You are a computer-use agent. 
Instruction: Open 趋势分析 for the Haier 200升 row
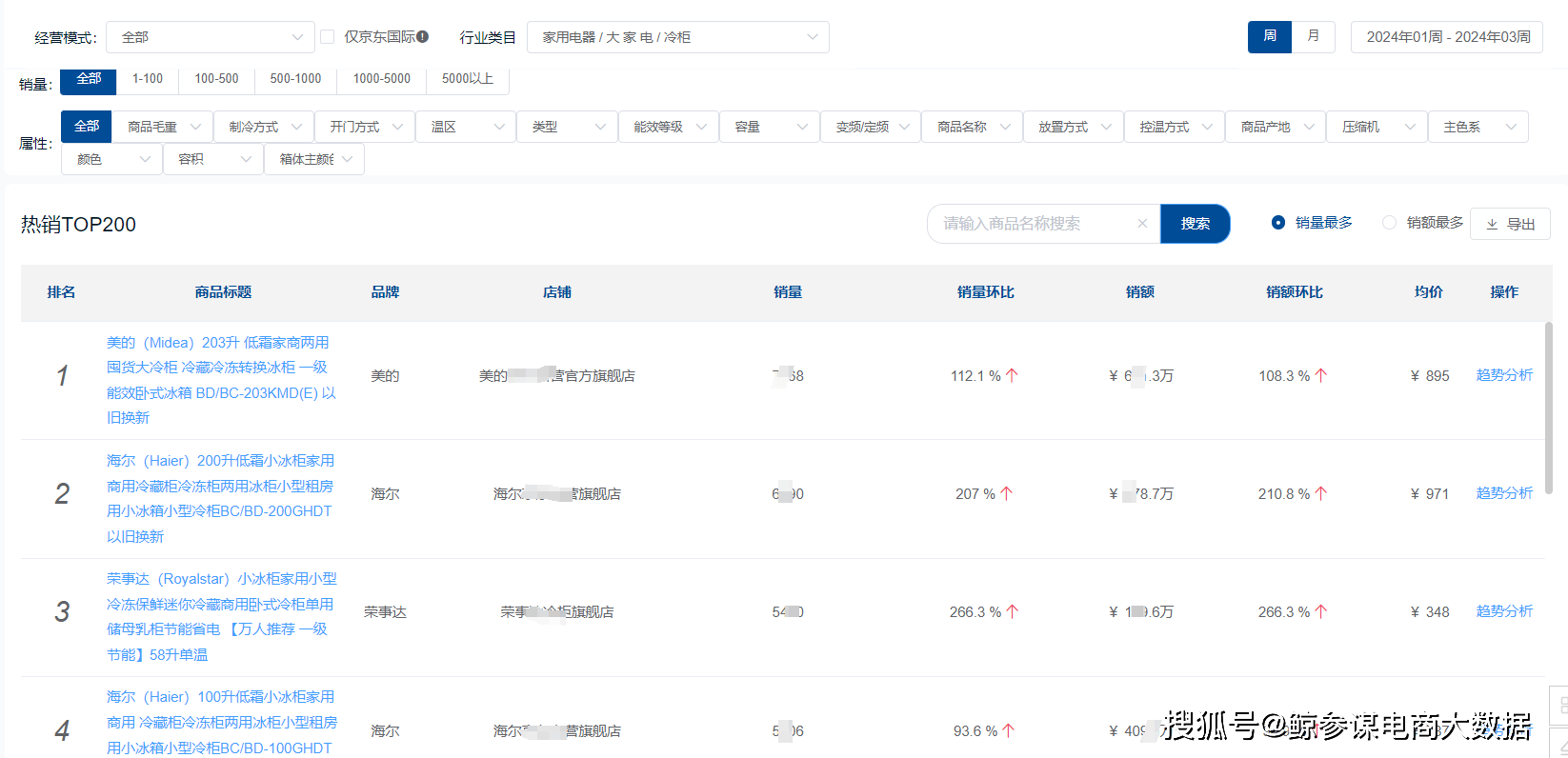pos(1504,493)
